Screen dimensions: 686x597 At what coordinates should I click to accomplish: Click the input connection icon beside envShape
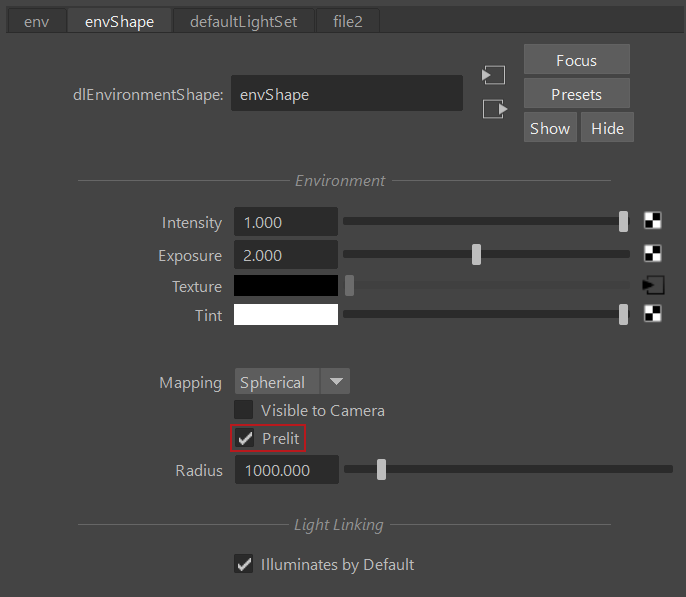coord(493,75)
